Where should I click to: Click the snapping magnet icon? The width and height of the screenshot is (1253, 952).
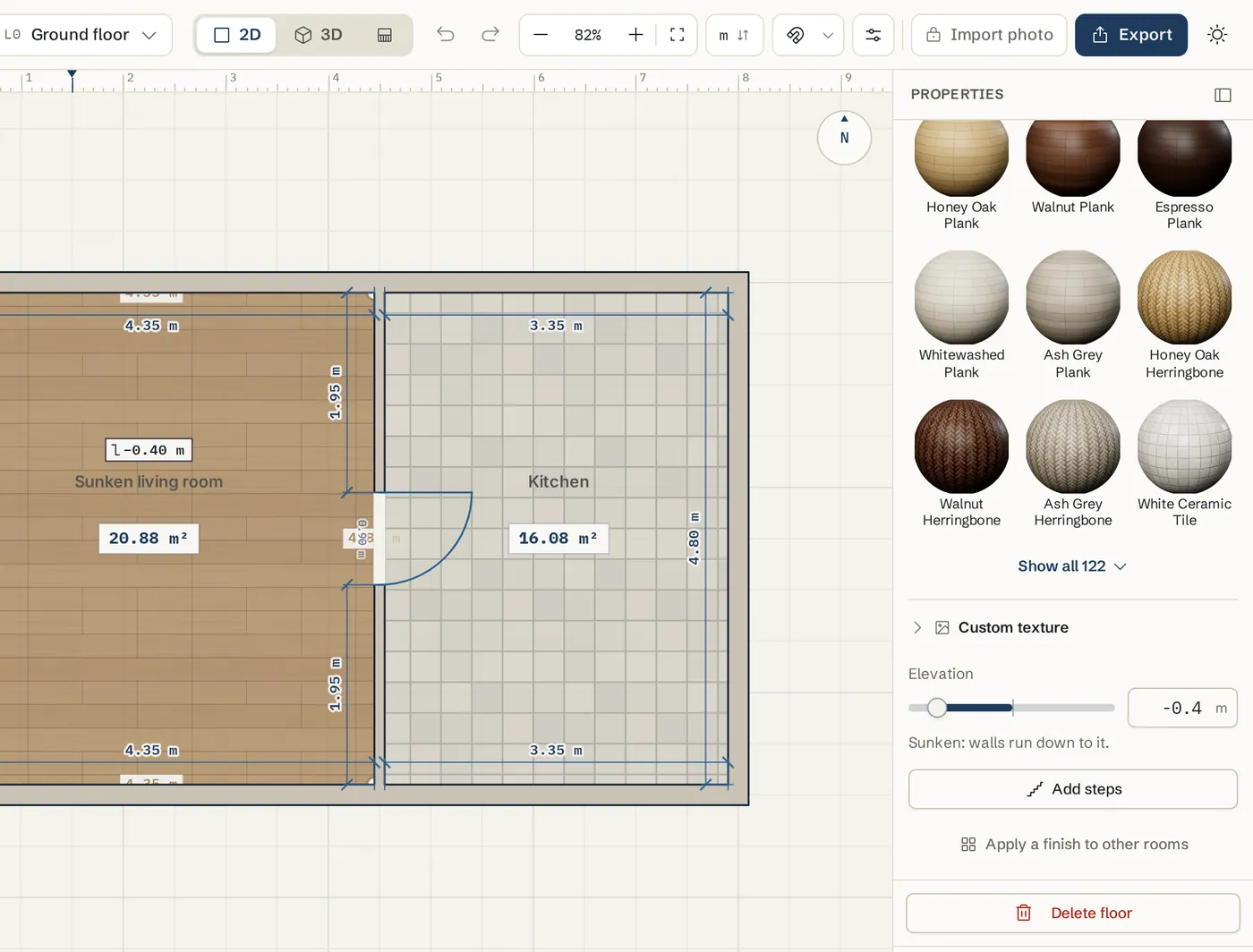pyautogui.click(x=795, y=35)
